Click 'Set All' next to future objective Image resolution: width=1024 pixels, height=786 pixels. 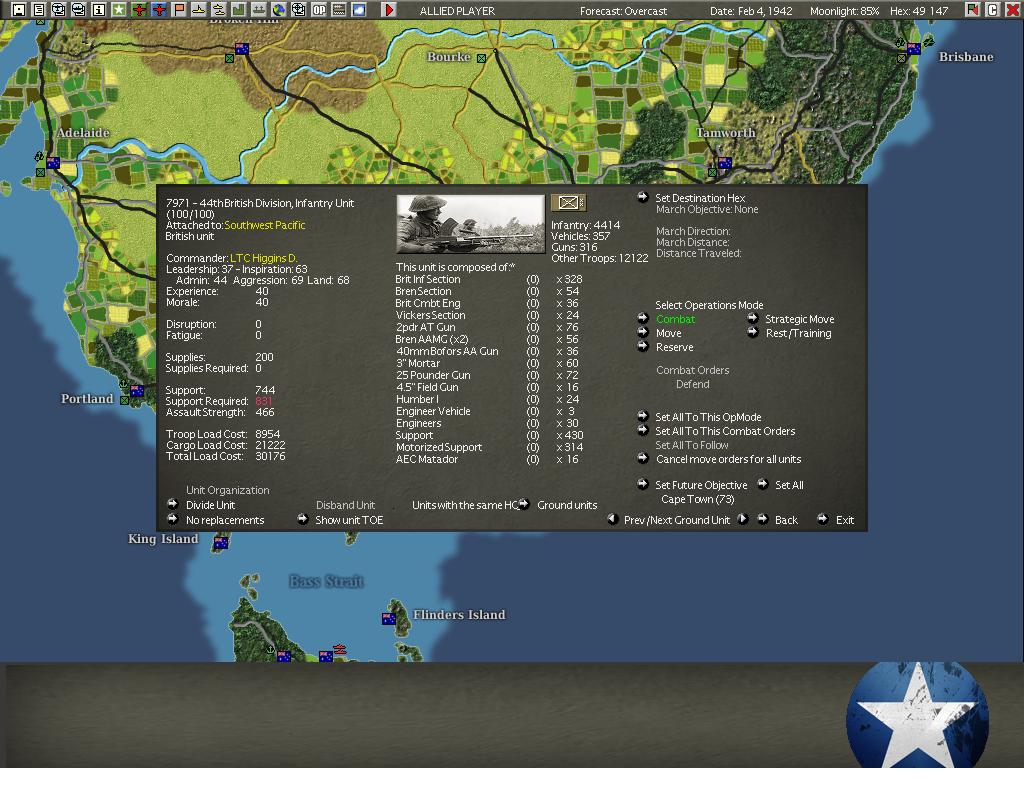(789, 485)
